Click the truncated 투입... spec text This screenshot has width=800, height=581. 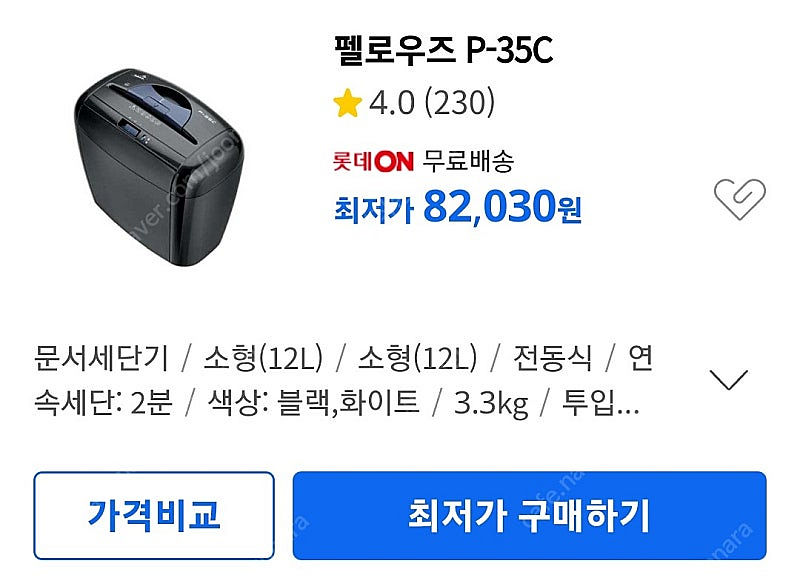tap(600, 402)
